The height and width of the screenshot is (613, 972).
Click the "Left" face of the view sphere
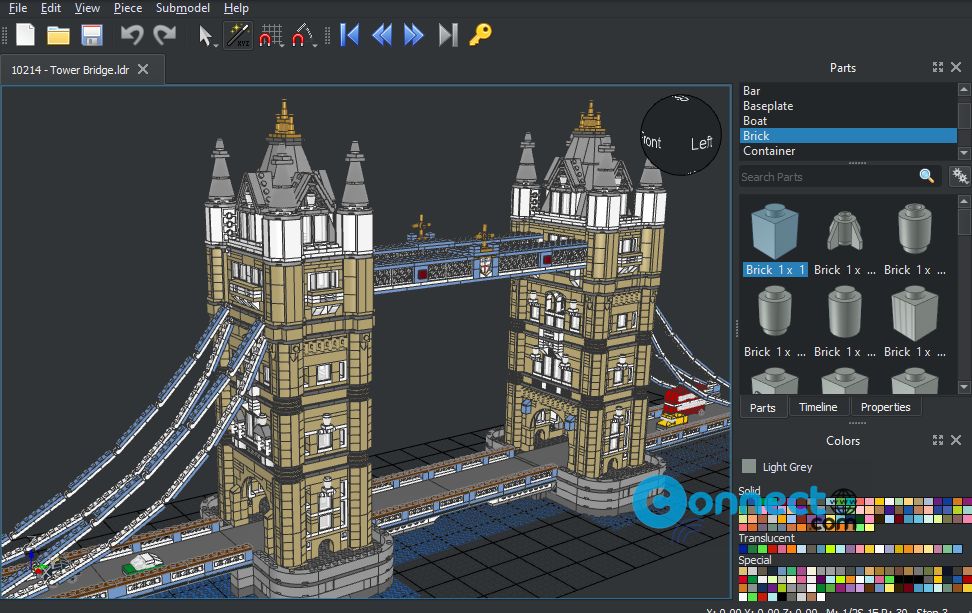701,143
